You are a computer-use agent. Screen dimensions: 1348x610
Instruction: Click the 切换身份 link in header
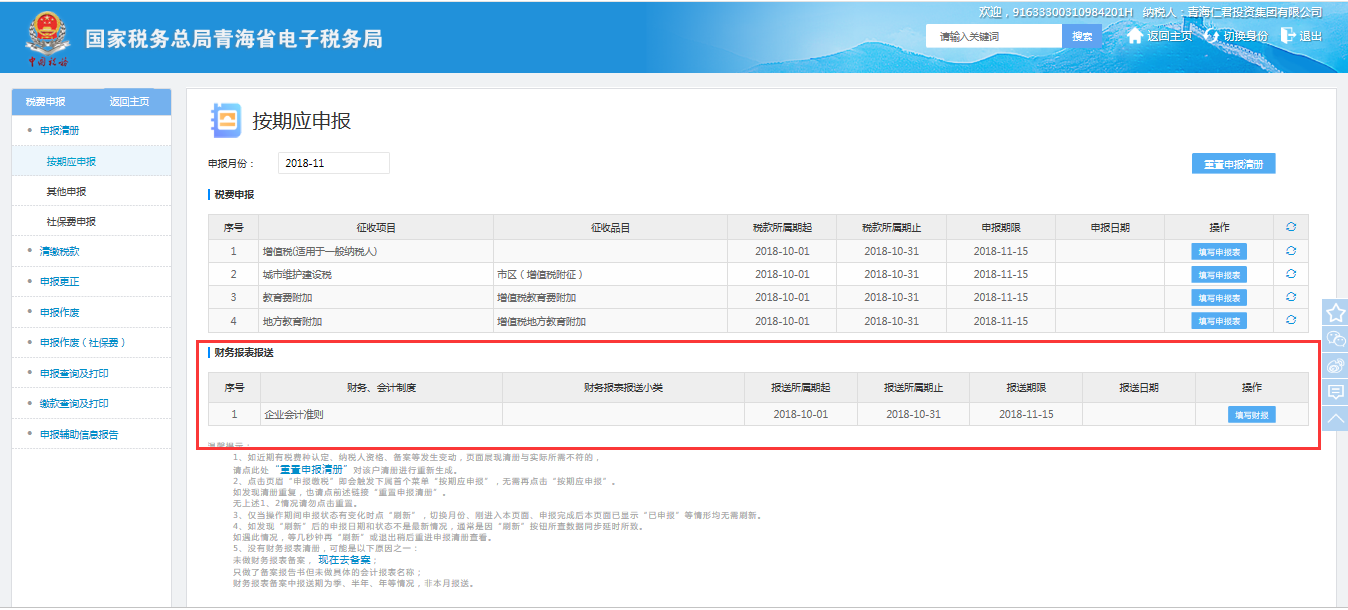click(x=1246, y=36)
